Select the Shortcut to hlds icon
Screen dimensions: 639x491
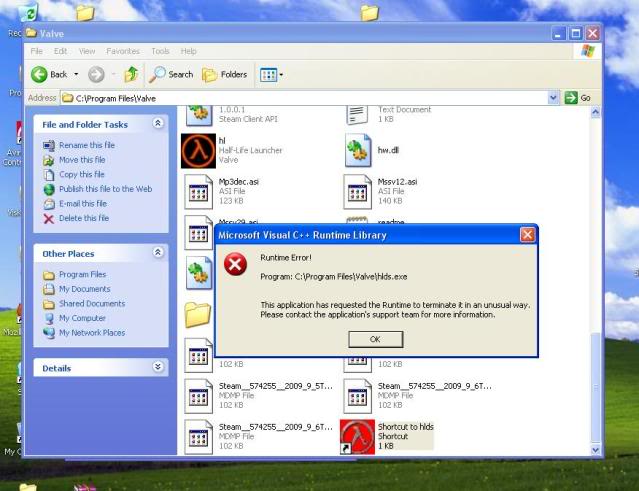(x=357, y=437)
